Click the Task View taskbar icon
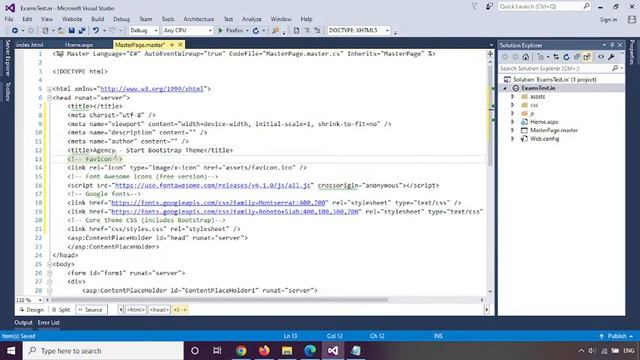This screenshot has height=360, width=640. coord(217,351)
